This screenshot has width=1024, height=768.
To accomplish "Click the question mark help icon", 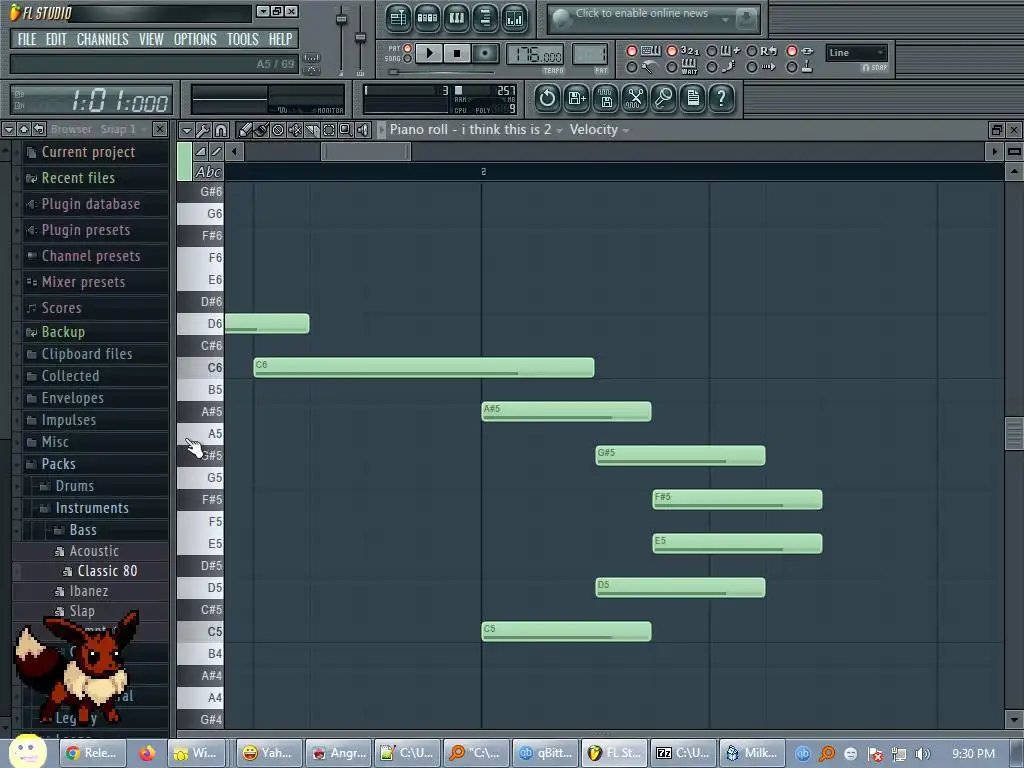I will (x=721, y=99).
